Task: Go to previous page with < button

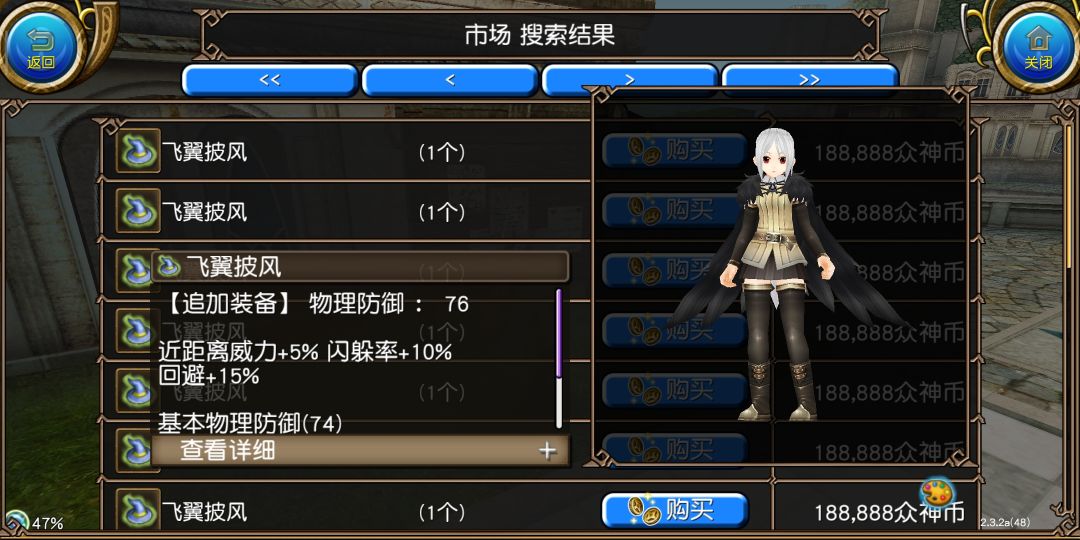Action: (x=450, y=80)
